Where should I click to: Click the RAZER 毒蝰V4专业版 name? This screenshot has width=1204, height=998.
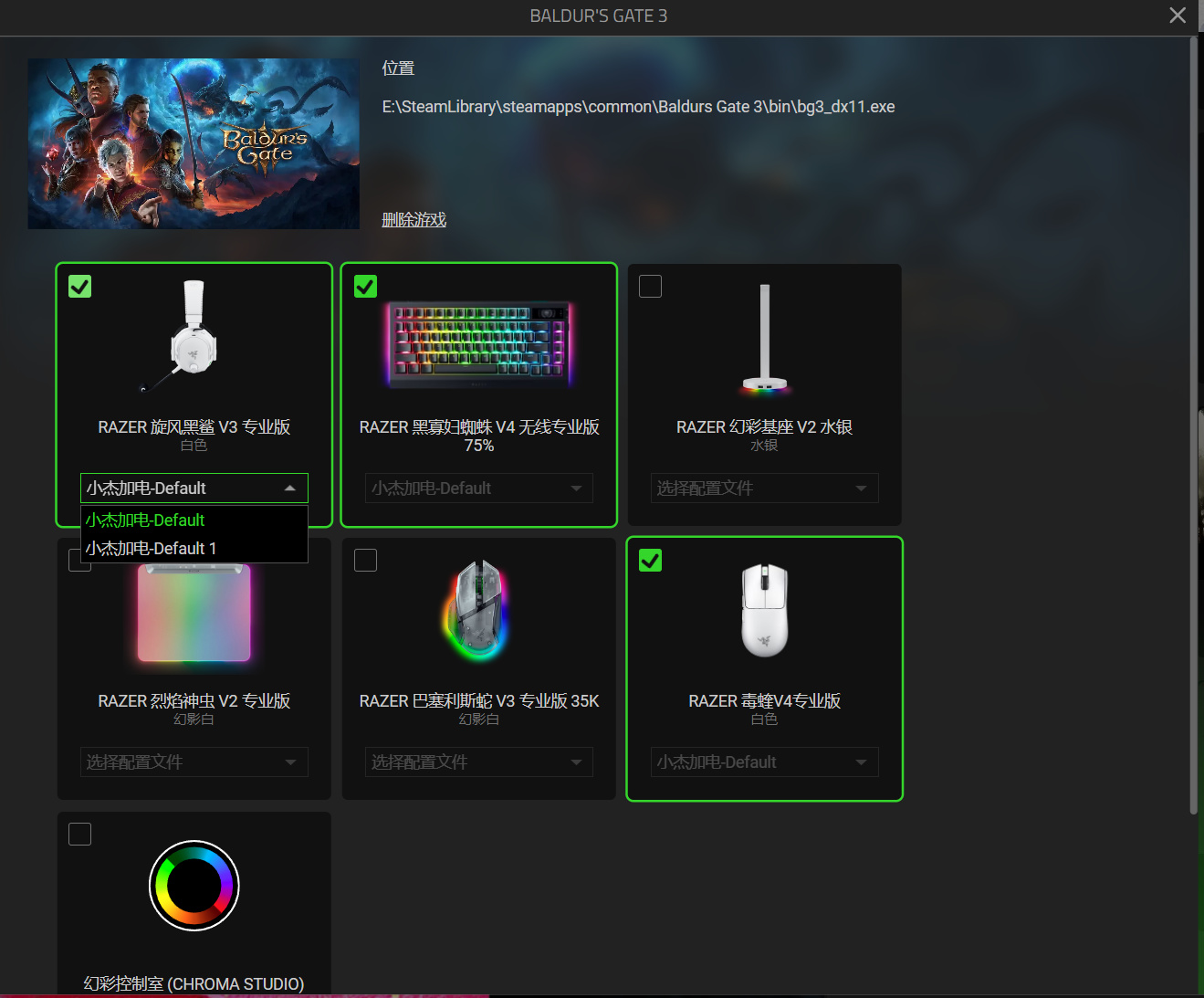tap(765, 701)
